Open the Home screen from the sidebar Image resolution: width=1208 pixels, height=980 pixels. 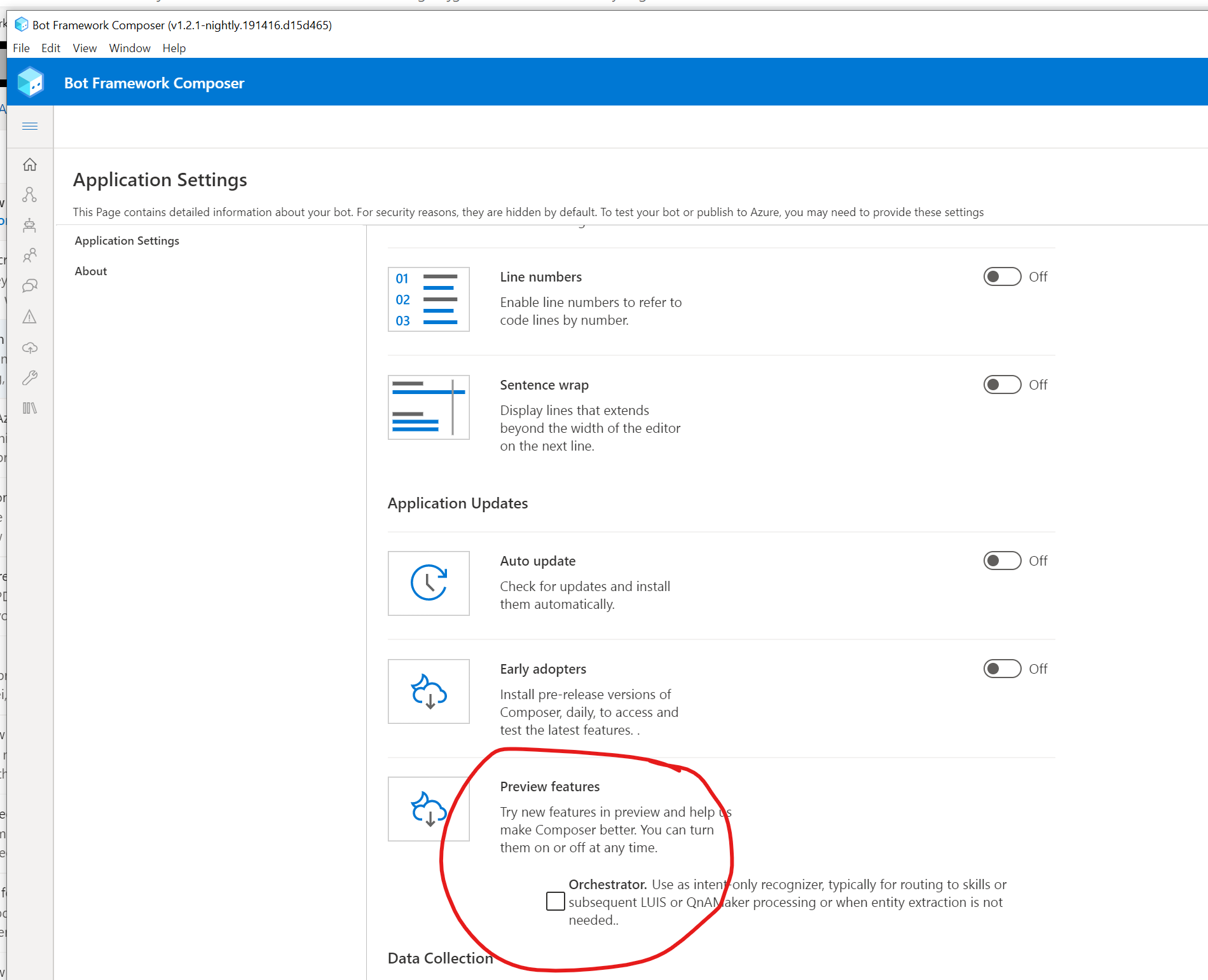[x=30, y=165]
